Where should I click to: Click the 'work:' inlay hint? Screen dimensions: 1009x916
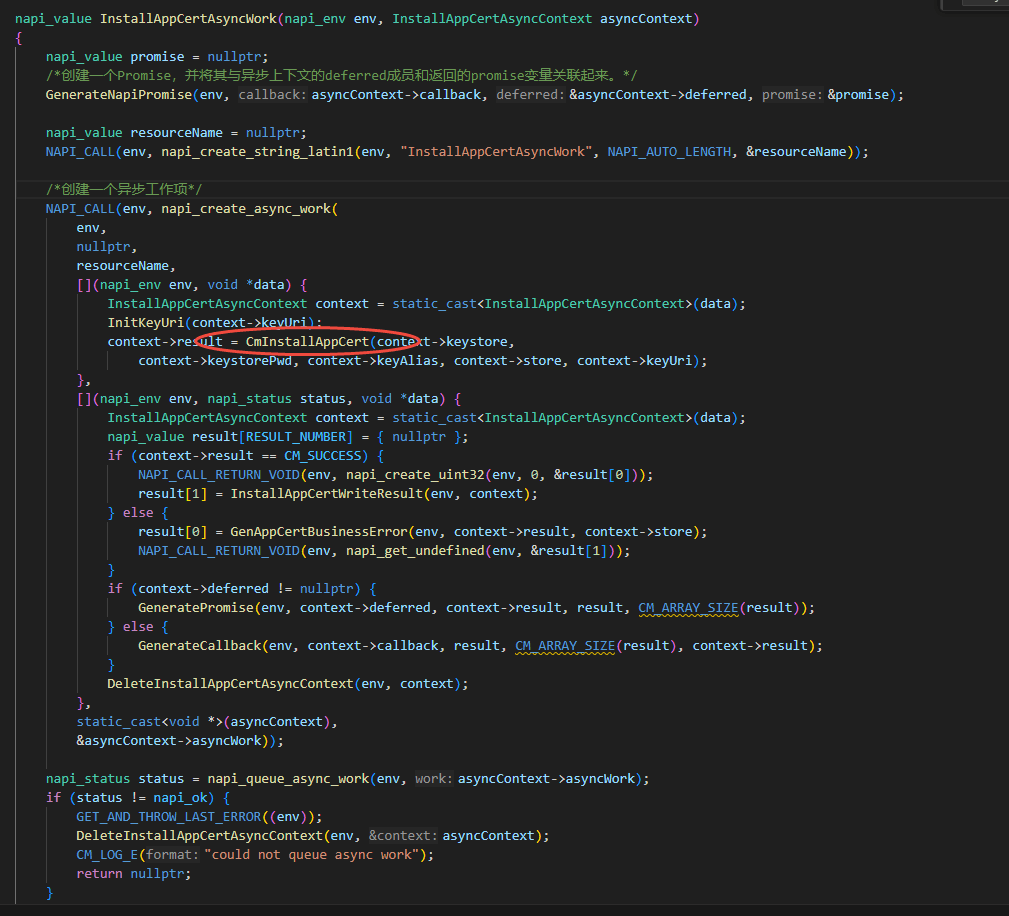coord(434,779)
